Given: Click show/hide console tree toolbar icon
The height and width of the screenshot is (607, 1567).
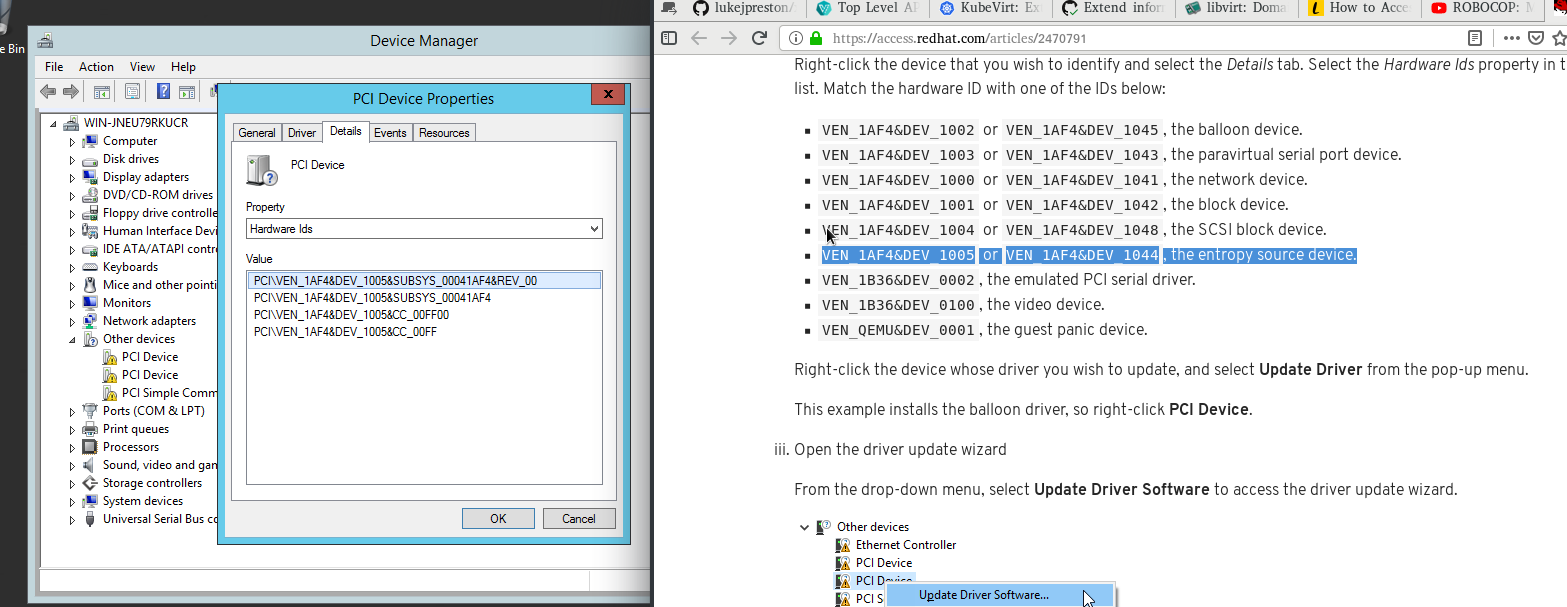Looking at the screenshot, I should [x=102, y=92].
